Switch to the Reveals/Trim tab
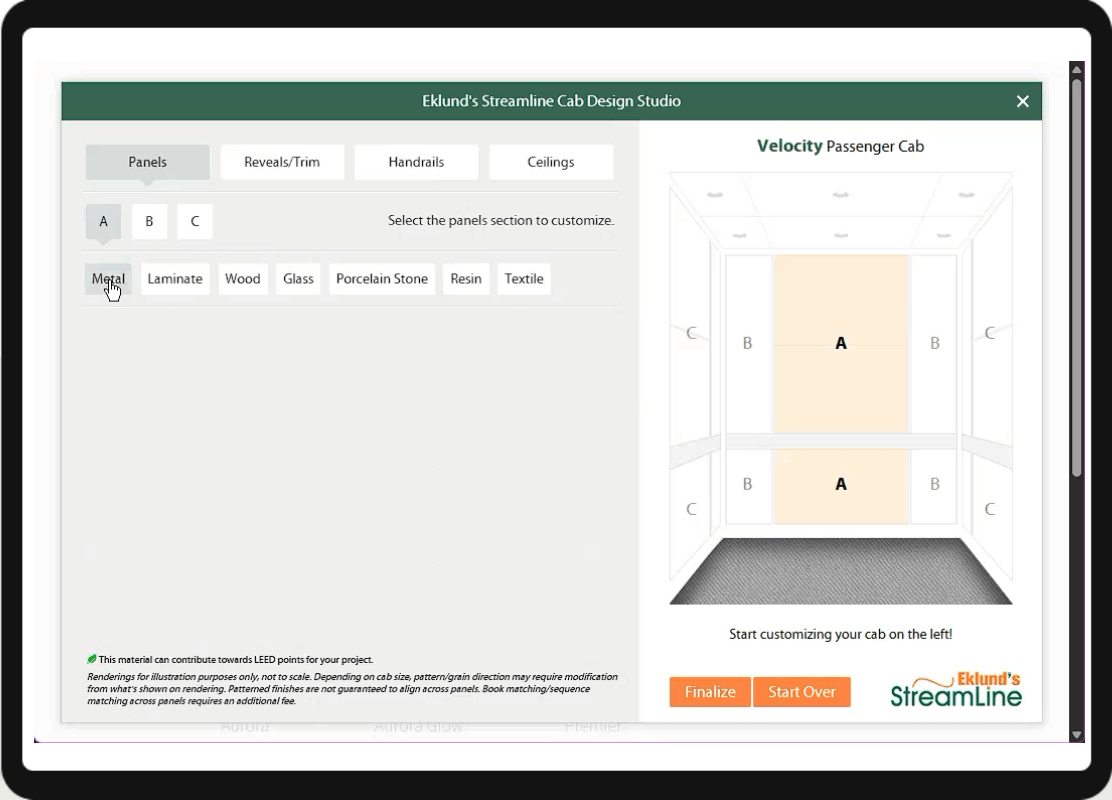This screenshot has height=800, width=1112. [282, 162]
